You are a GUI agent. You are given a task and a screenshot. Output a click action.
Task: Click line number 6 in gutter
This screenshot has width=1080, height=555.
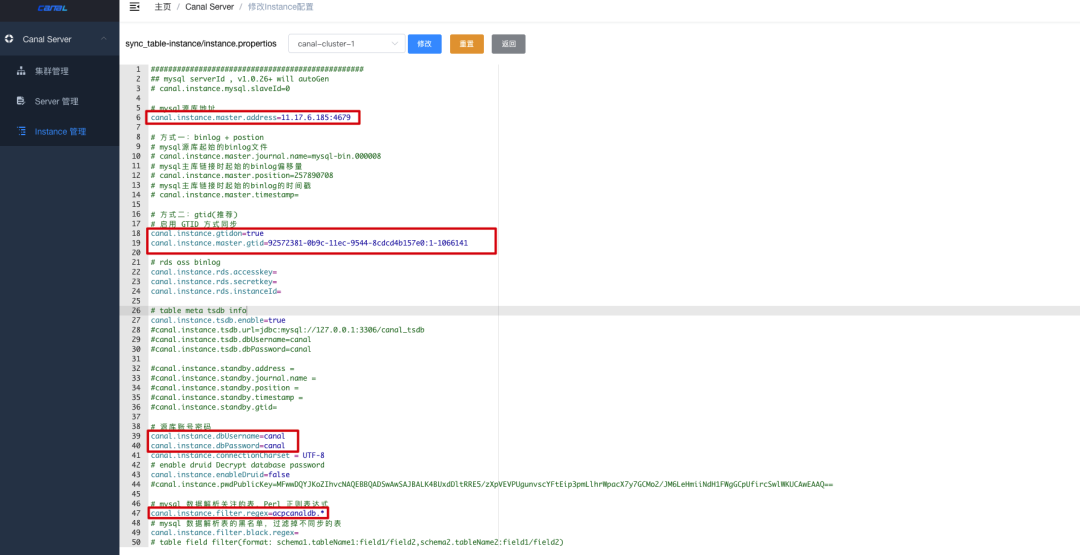click(140, 118)
